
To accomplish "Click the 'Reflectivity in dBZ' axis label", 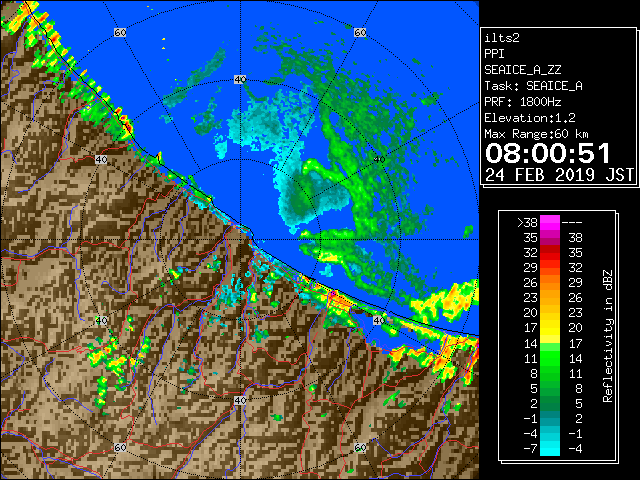I will [x=608, y=336].
